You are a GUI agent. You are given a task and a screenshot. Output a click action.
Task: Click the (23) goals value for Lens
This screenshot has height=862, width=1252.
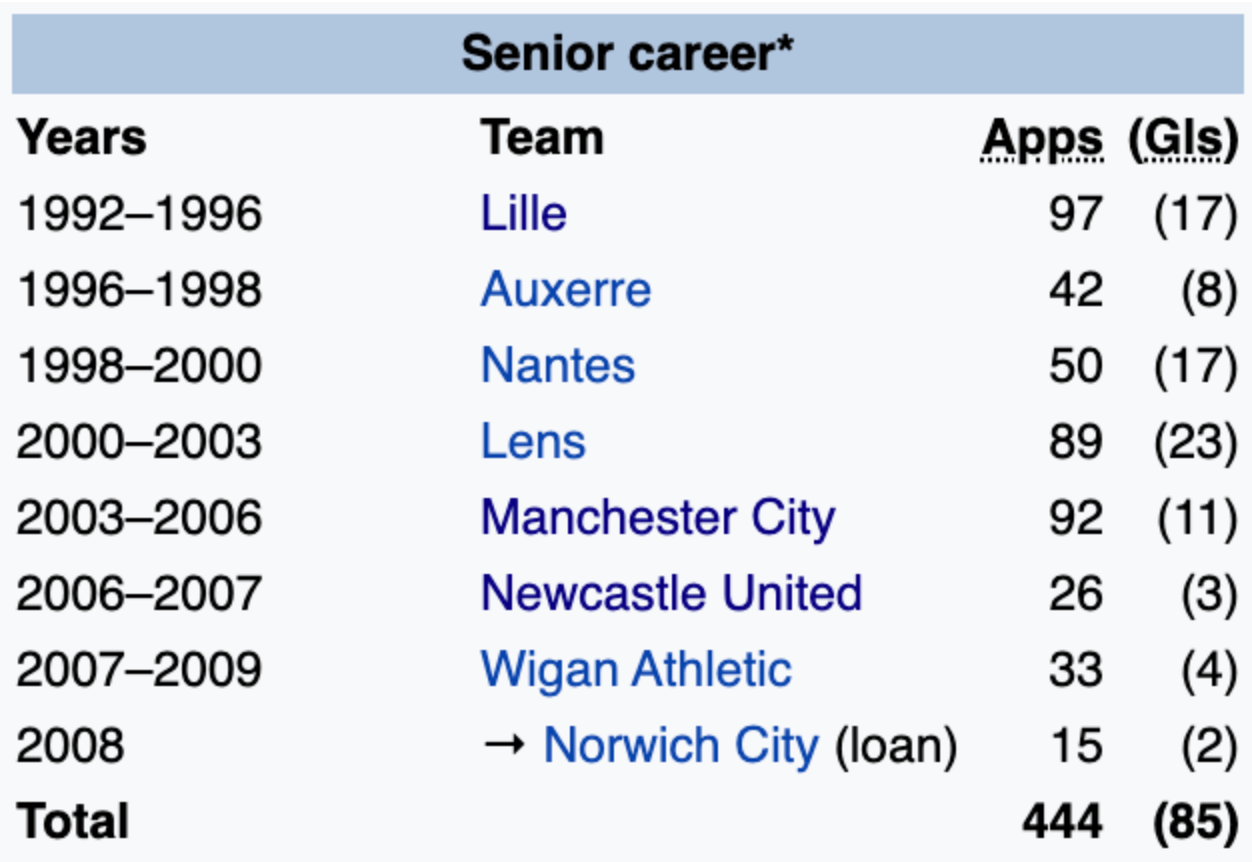click(1195, 442)
